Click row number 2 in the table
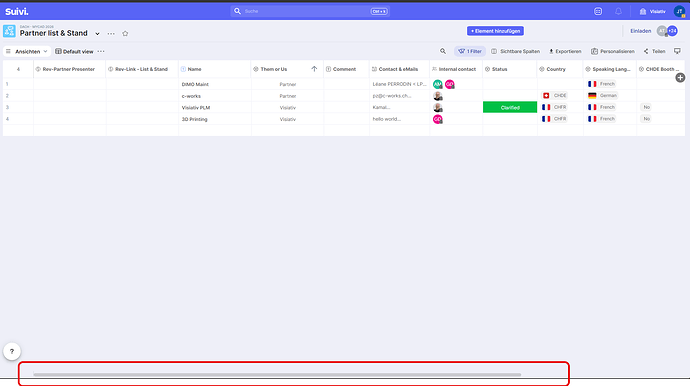Viewport: 690px width, 386px height. click(x=7, y=96)
